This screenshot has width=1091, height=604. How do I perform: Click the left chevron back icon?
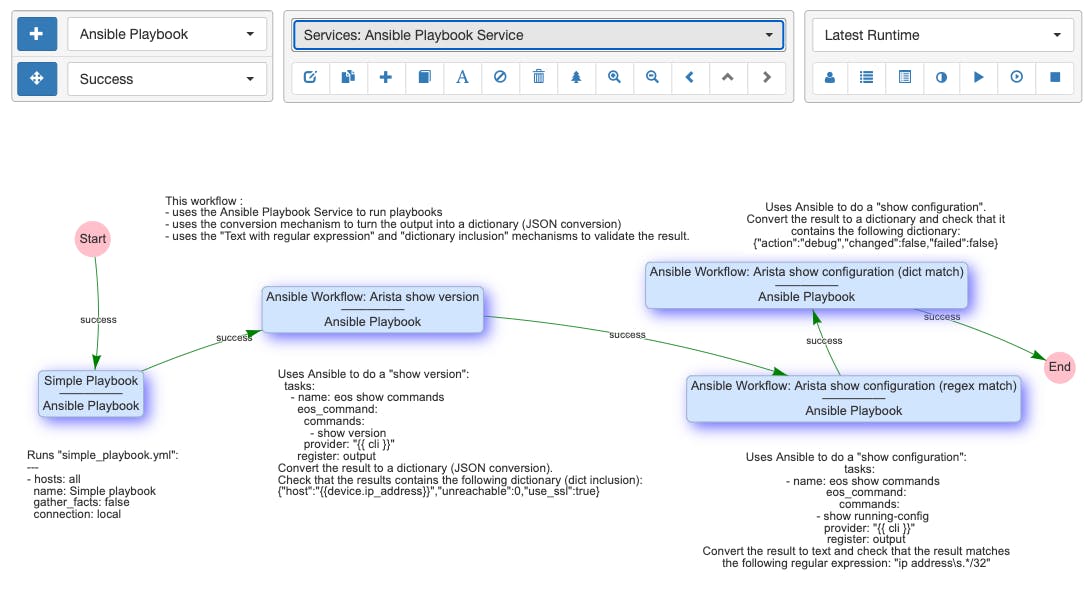coord(690,77)
